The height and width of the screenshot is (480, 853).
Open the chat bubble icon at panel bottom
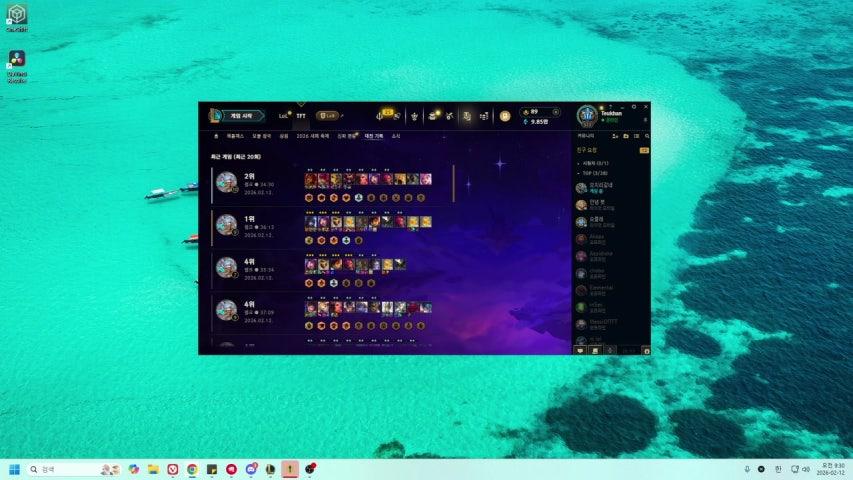(581, 350)
